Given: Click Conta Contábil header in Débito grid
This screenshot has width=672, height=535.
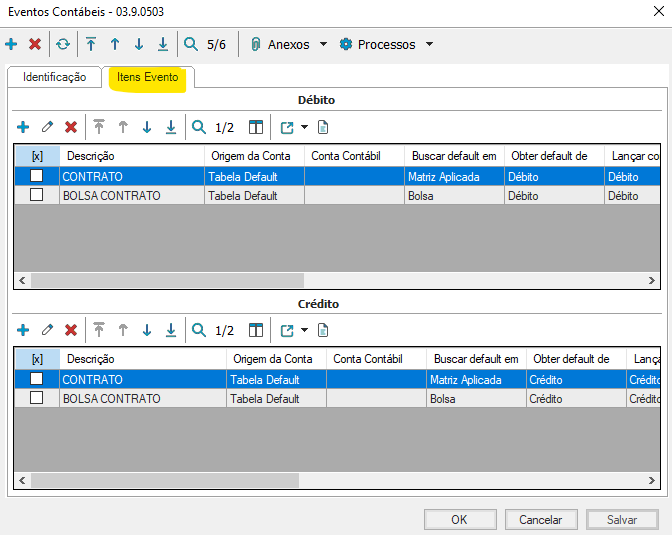Looking at the screenshot, I should (x=354, y=156).
